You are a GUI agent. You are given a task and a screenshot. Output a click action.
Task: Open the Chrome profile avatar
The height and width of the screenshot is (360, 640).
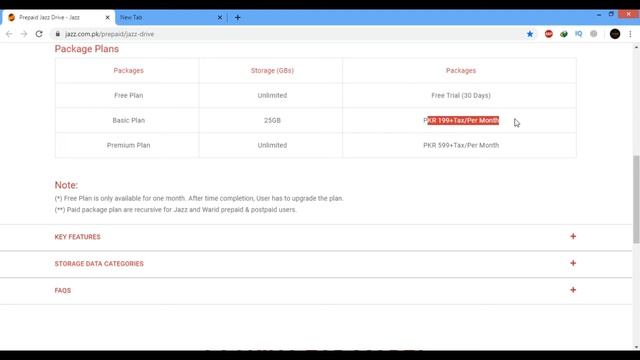615,34
